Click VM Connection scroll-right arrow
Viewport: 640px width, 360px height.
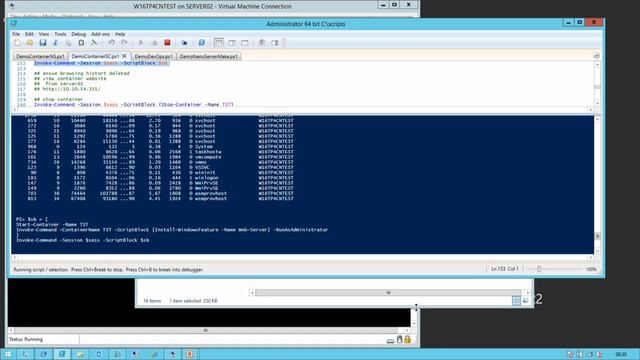407,330
